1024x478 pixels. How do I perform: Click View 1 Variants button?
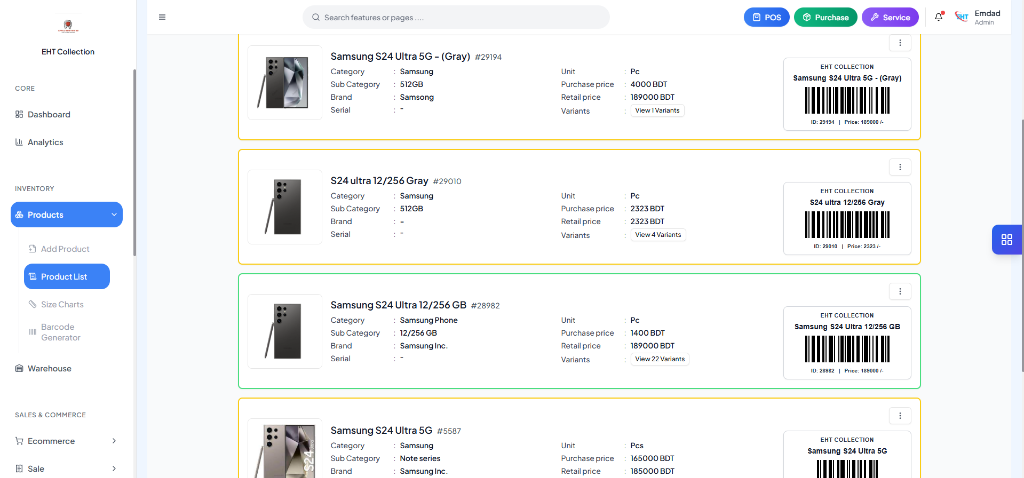click(x=658, y=110)
